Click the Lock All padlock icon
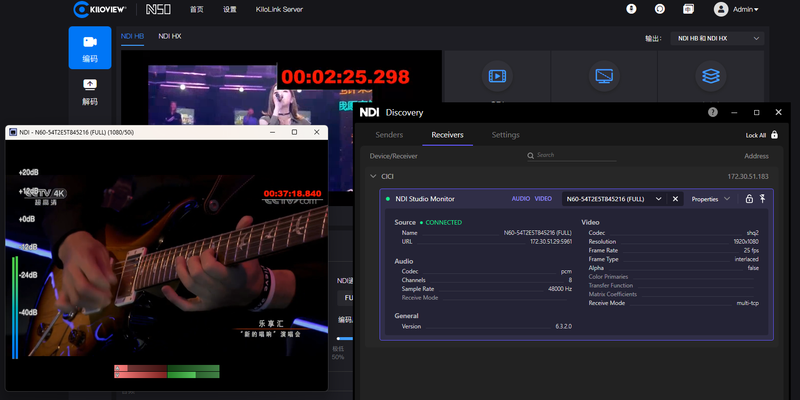The image size is (800, 400). click(x=774, y=135)
